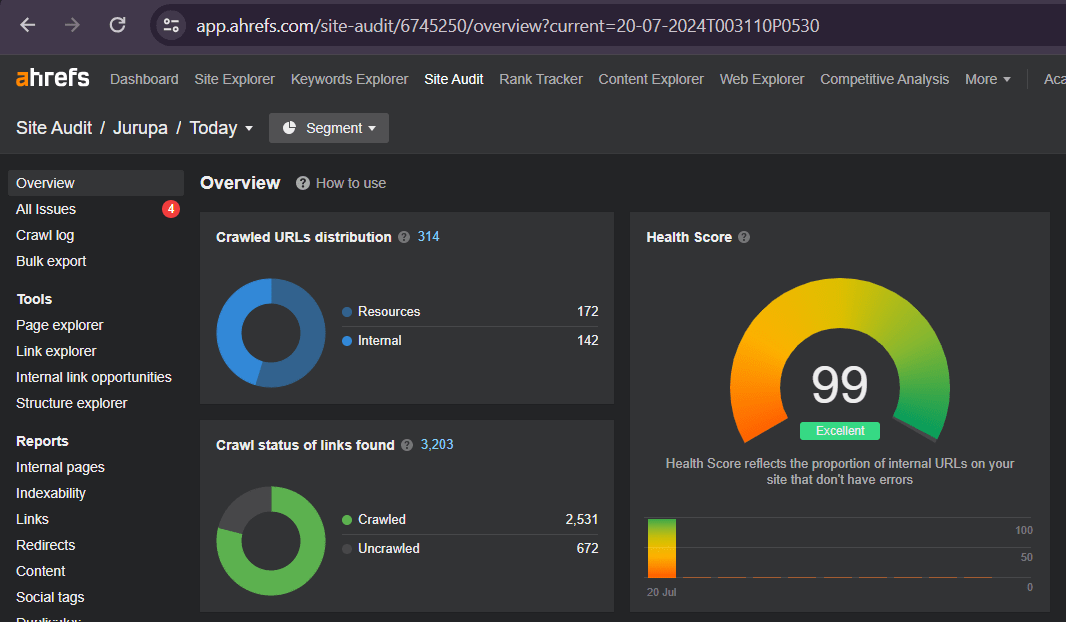The width and height of the screenshot is (1066, 622).
Task: Open the Segment dropdown
Action: click(329, 128)
